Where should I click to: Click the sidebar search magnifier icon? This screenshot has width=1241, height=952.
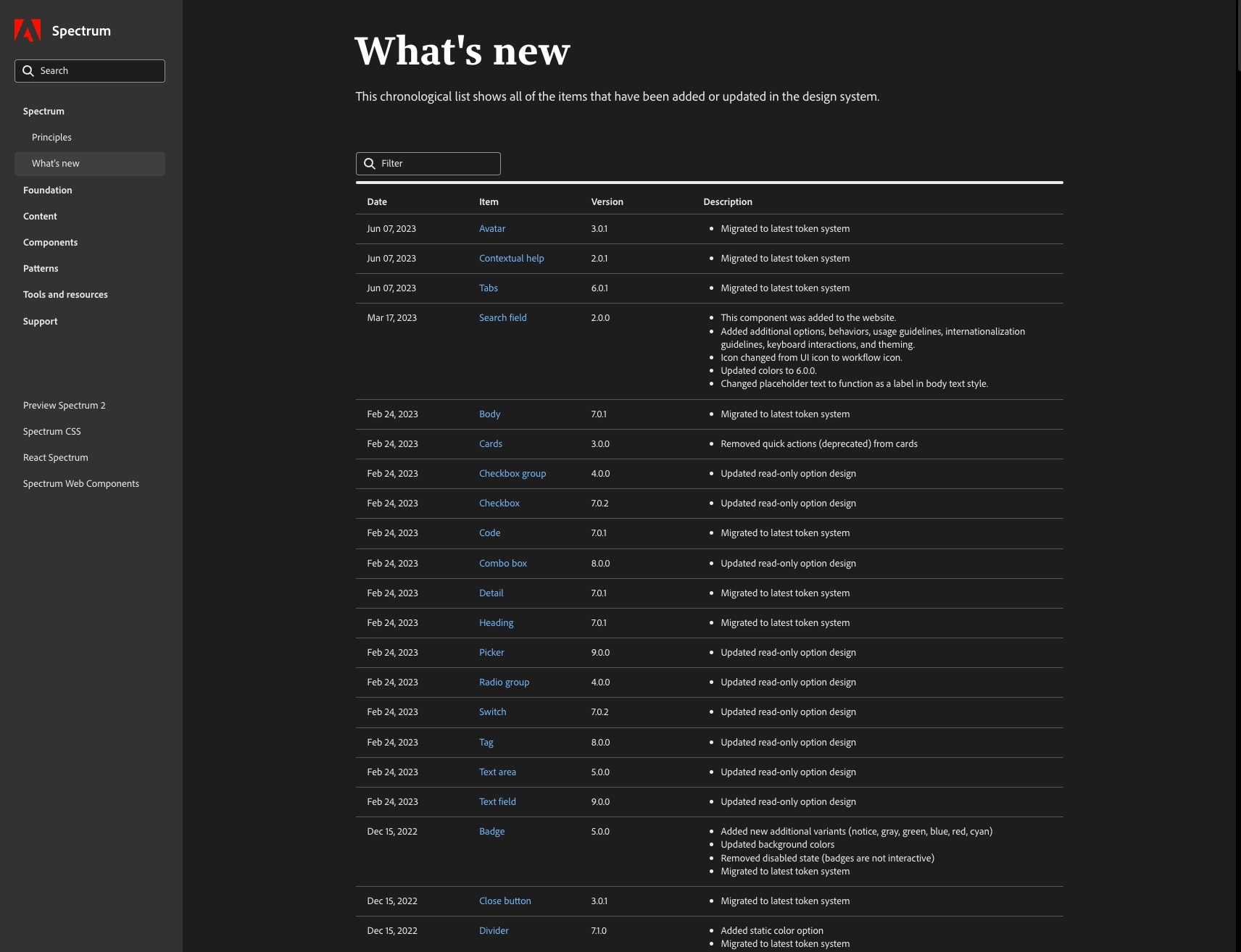point(28,71)
